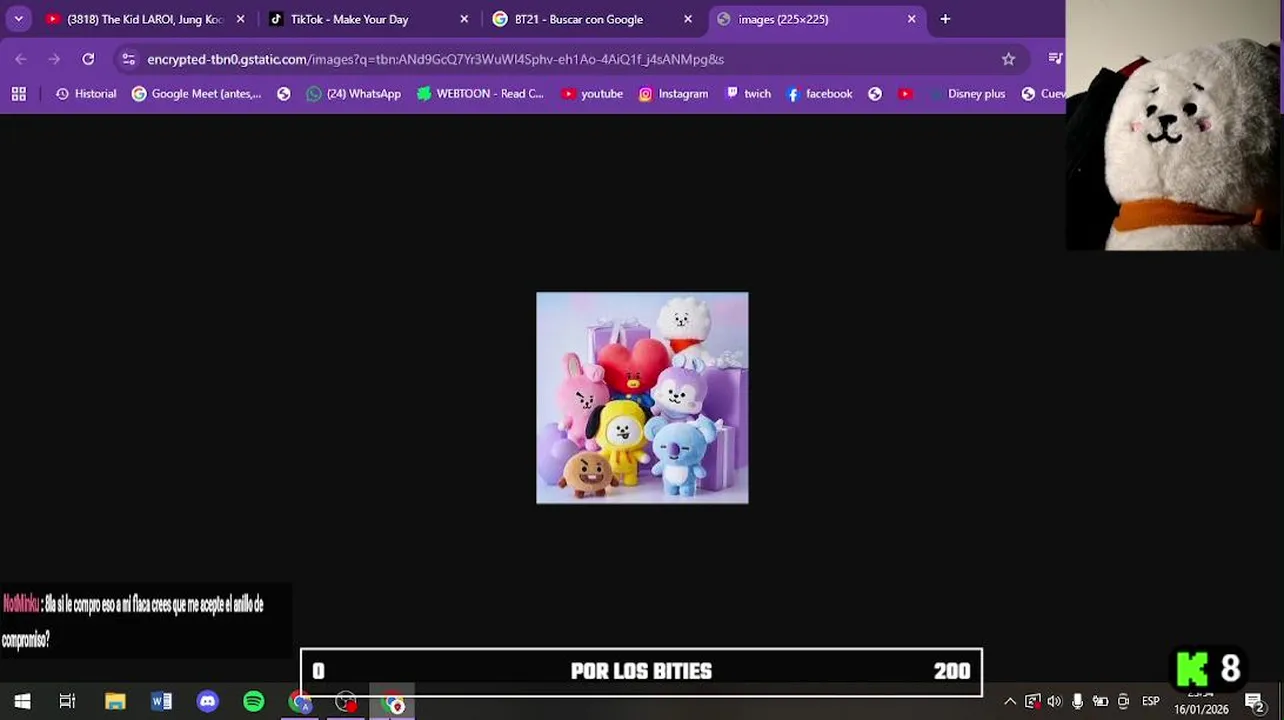Image resolution: width=1284 pixels, height=720 pixels.
Task: Open the Instagram bookmark
Action: tap(673, 93)
